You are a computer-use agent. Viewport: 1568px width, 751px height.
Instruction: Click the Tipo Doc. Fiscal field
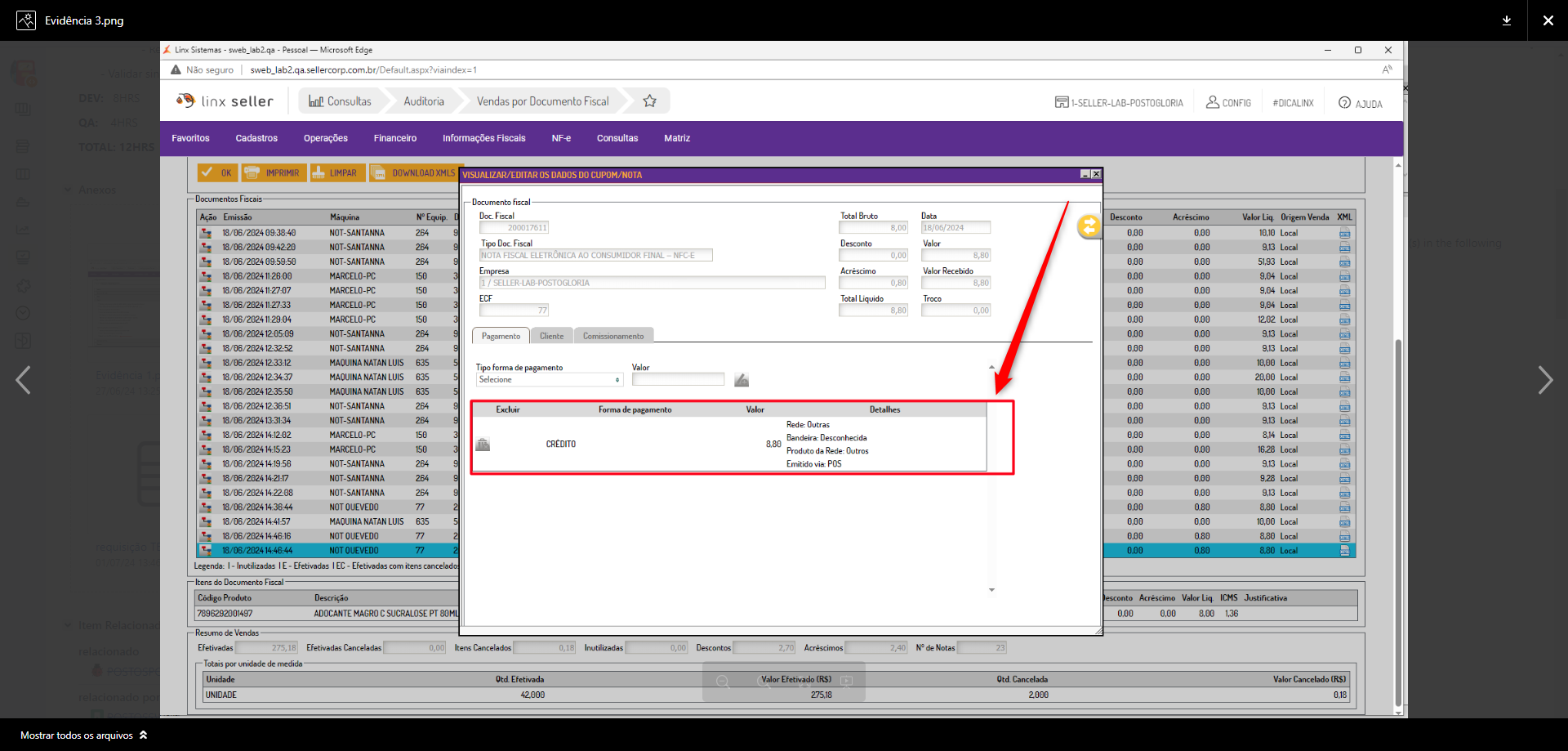(x=596, y=256)
